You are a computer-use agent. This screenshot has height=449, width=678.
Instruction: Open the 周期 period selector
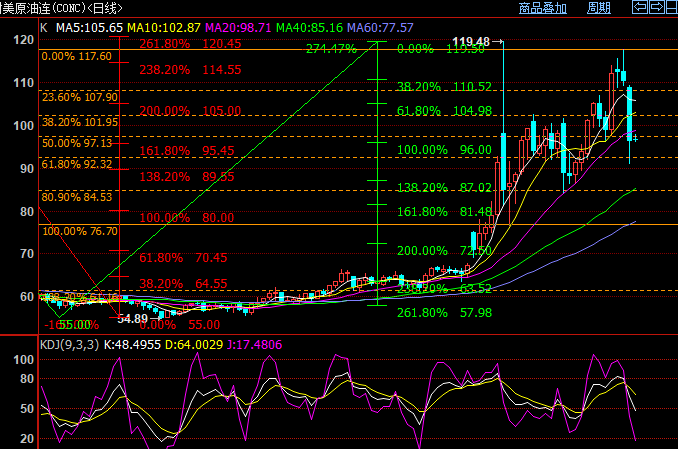point(598,8)
